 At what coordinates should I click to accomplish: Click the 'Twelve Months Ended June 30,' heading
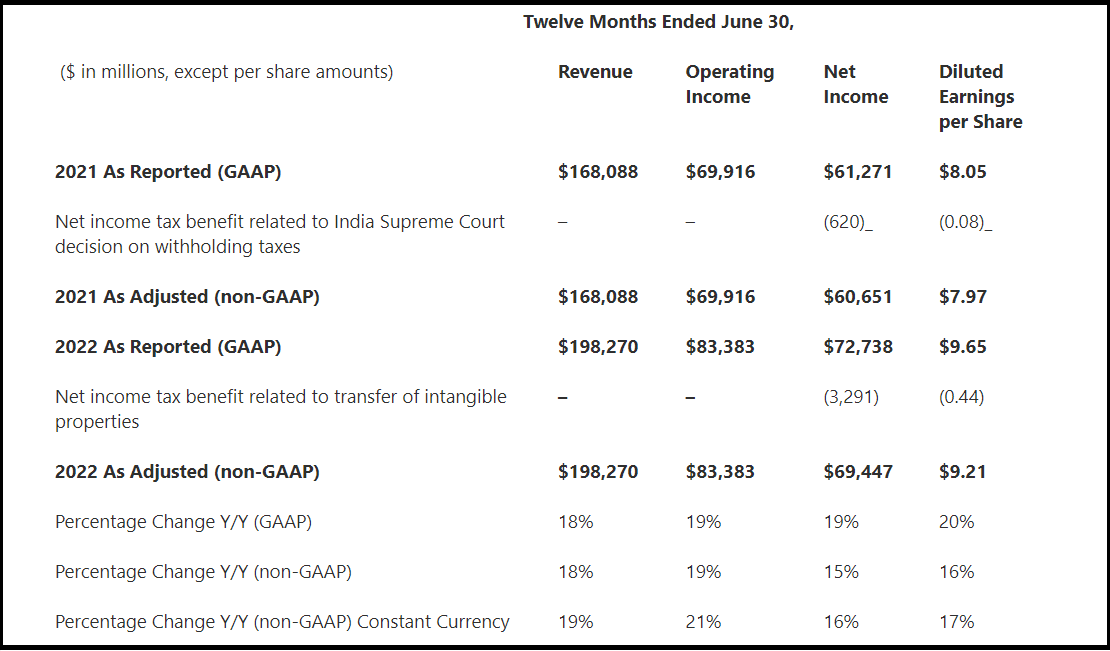click(658, 22)
